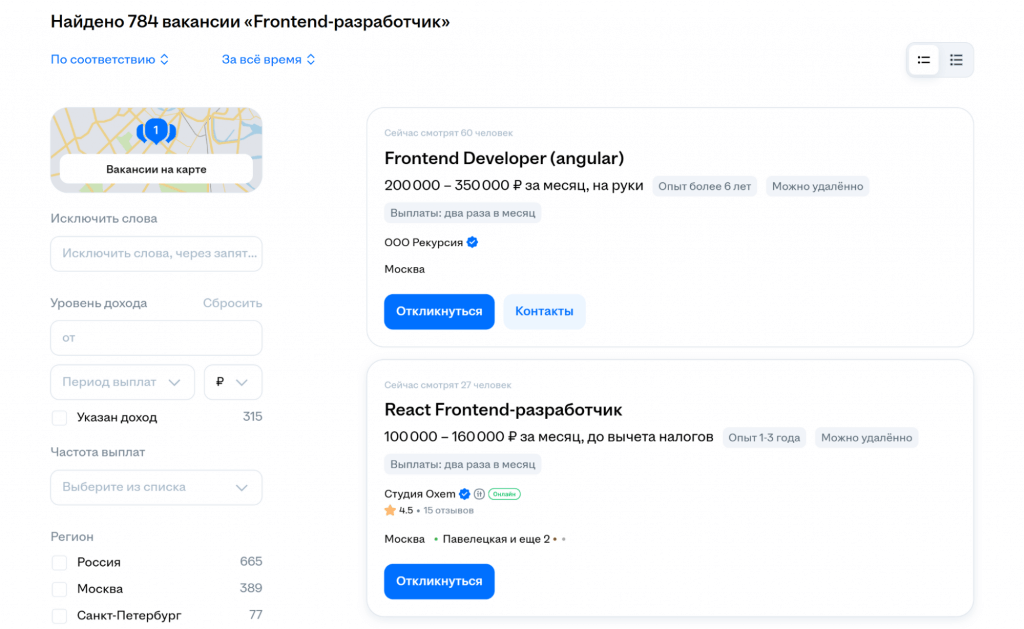Image resolution: width=1024 pixels, height=629 pixels.
Task: Open the Студия Oxem company link
Action: point(420,494)
